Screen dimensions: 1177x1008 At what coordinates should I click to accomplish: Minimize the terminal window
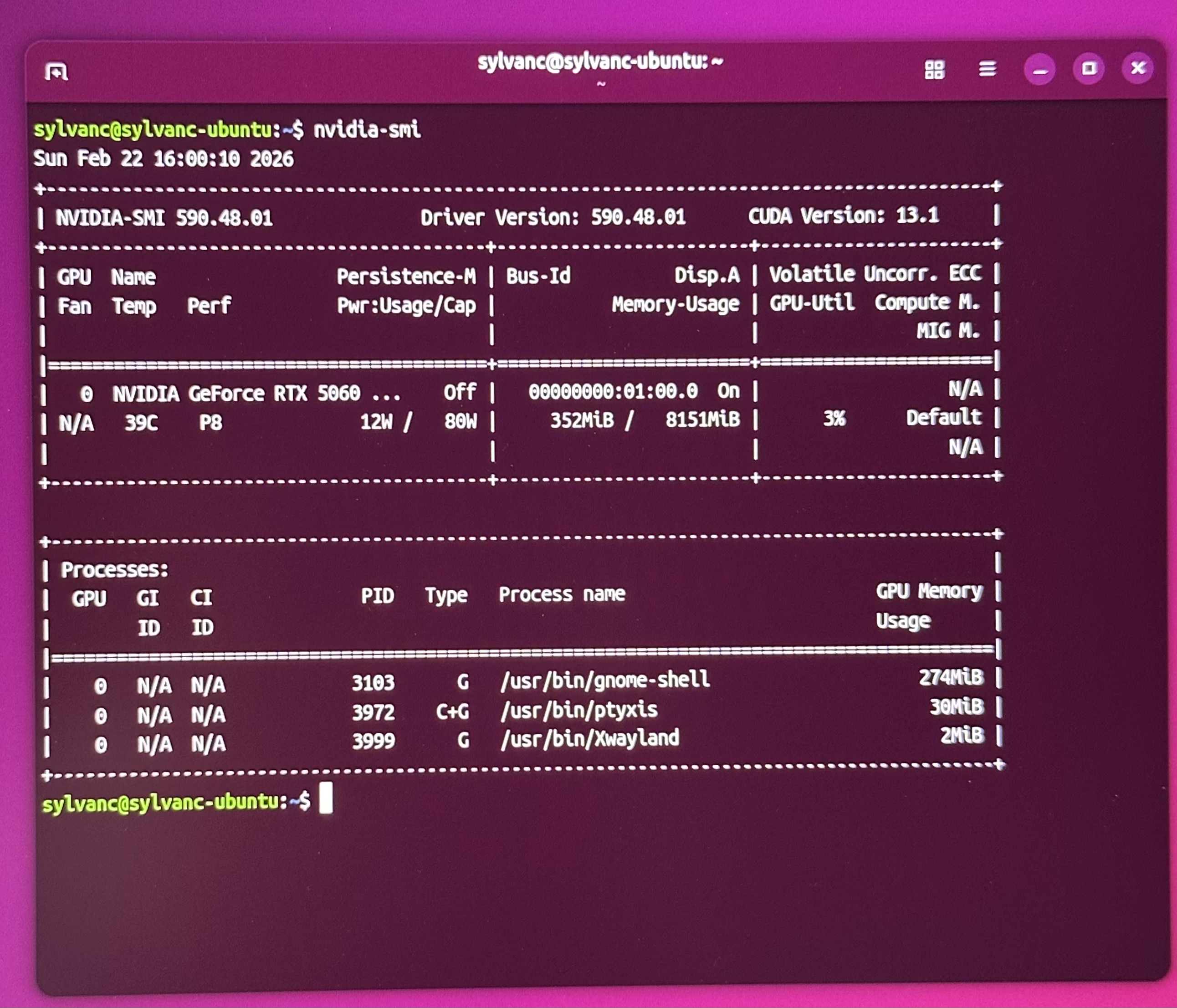tap(1039, 70)
